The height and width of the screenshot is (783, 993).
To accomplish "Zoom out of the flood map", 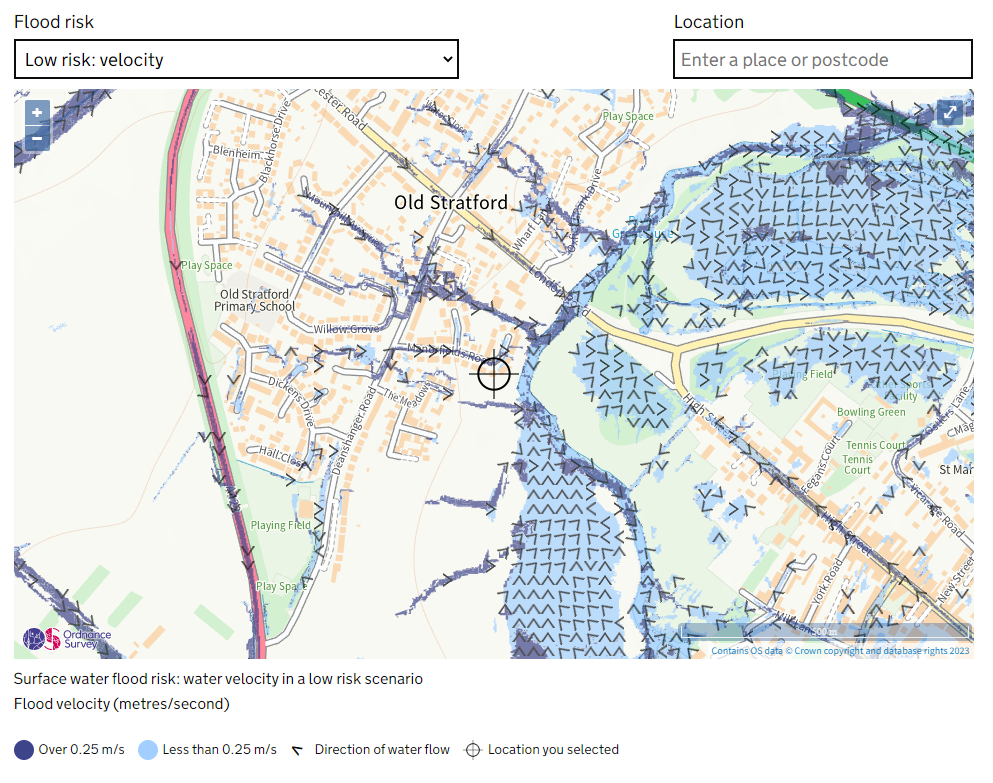I will pyautogui.click(x=37, y=138).
